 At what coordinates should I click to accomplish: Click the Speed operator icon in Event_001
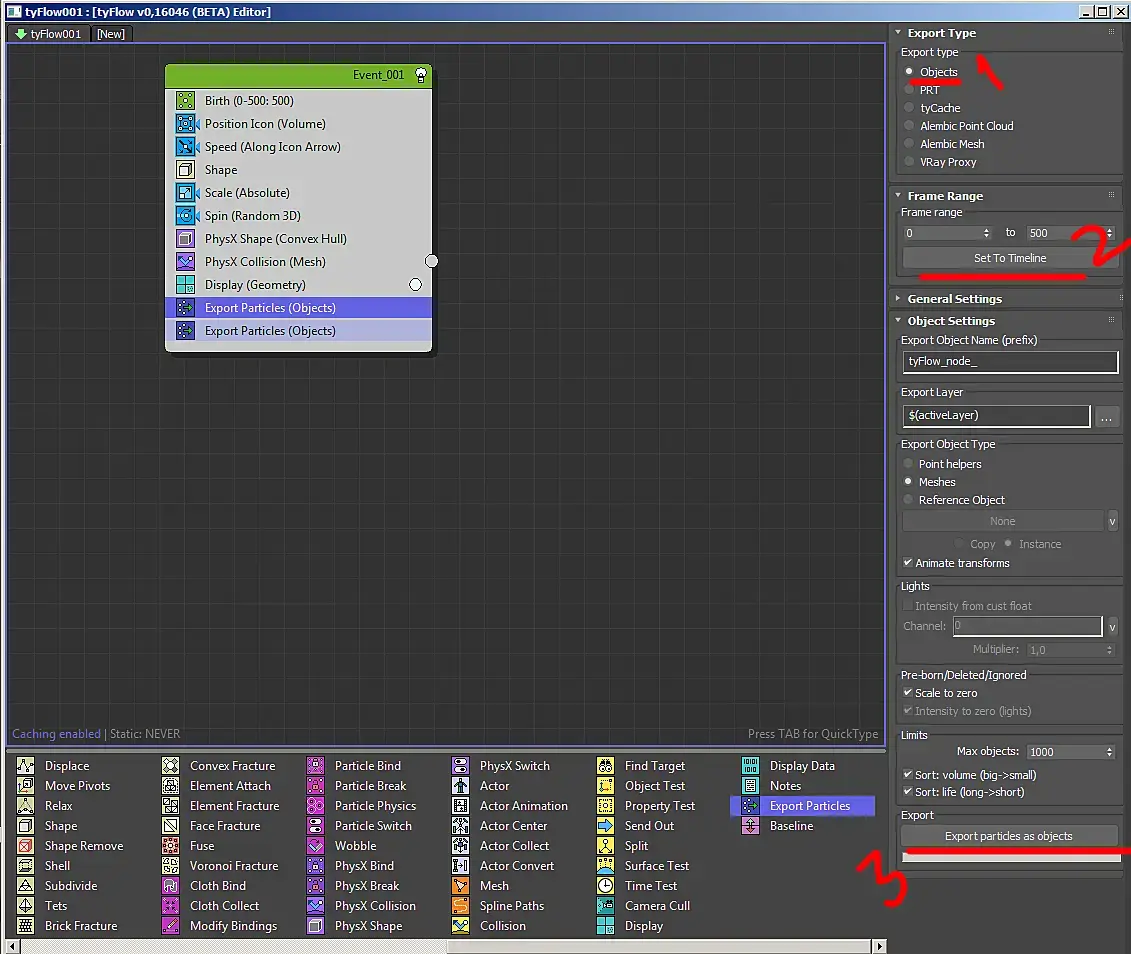[x=185, y=147]
